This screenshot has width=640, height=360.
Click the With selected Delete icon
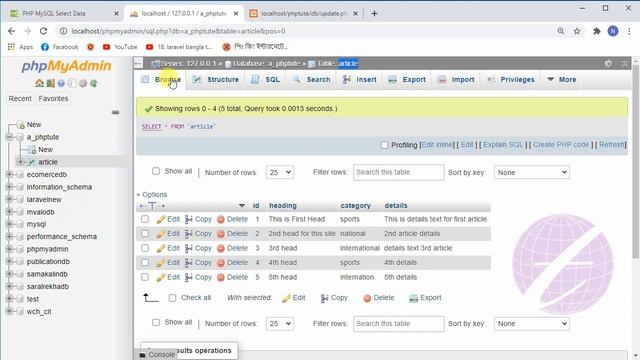point(367,298)
